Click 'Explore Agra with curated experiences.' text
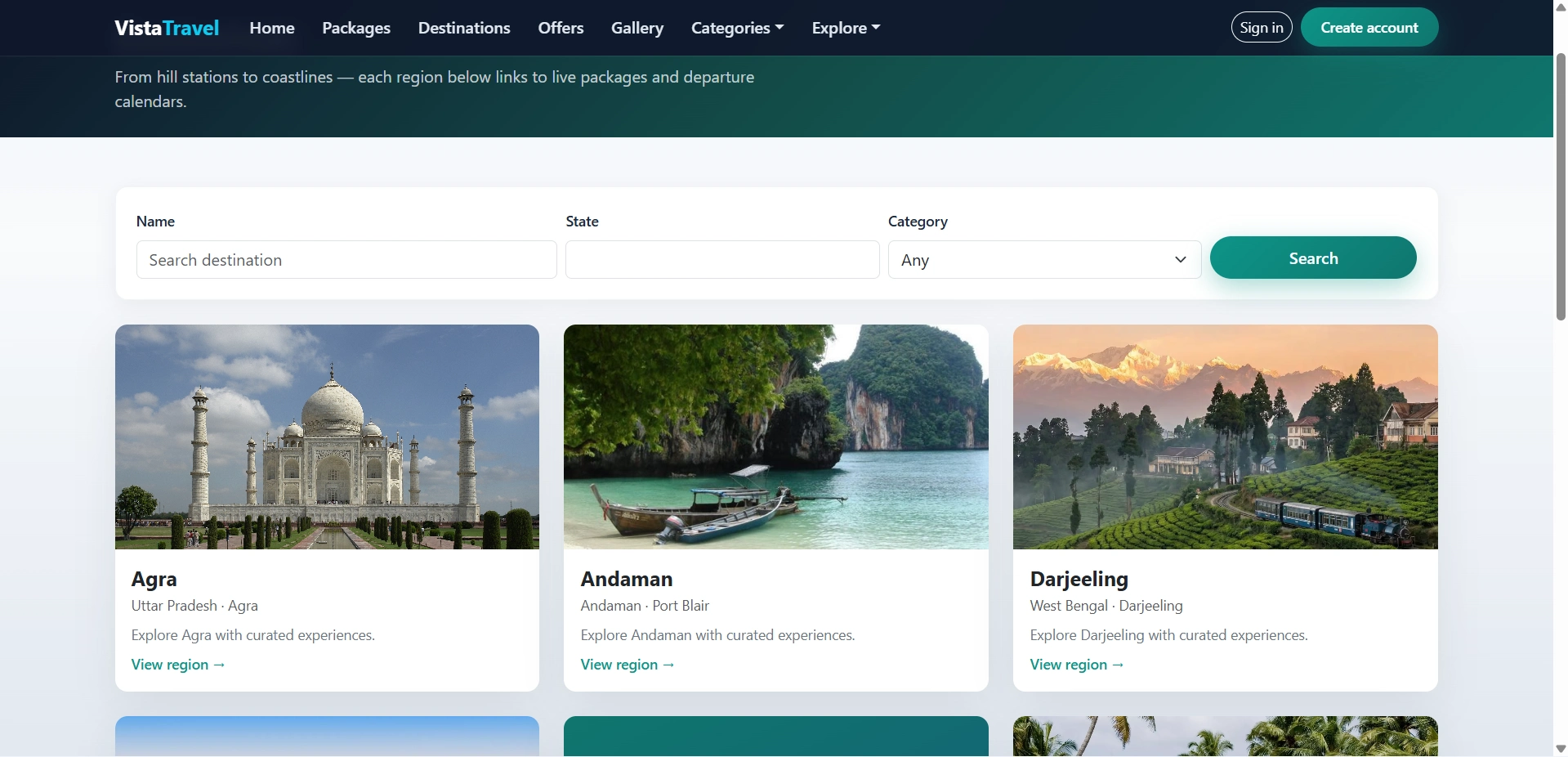1568x757 pixels. (253, 635)
